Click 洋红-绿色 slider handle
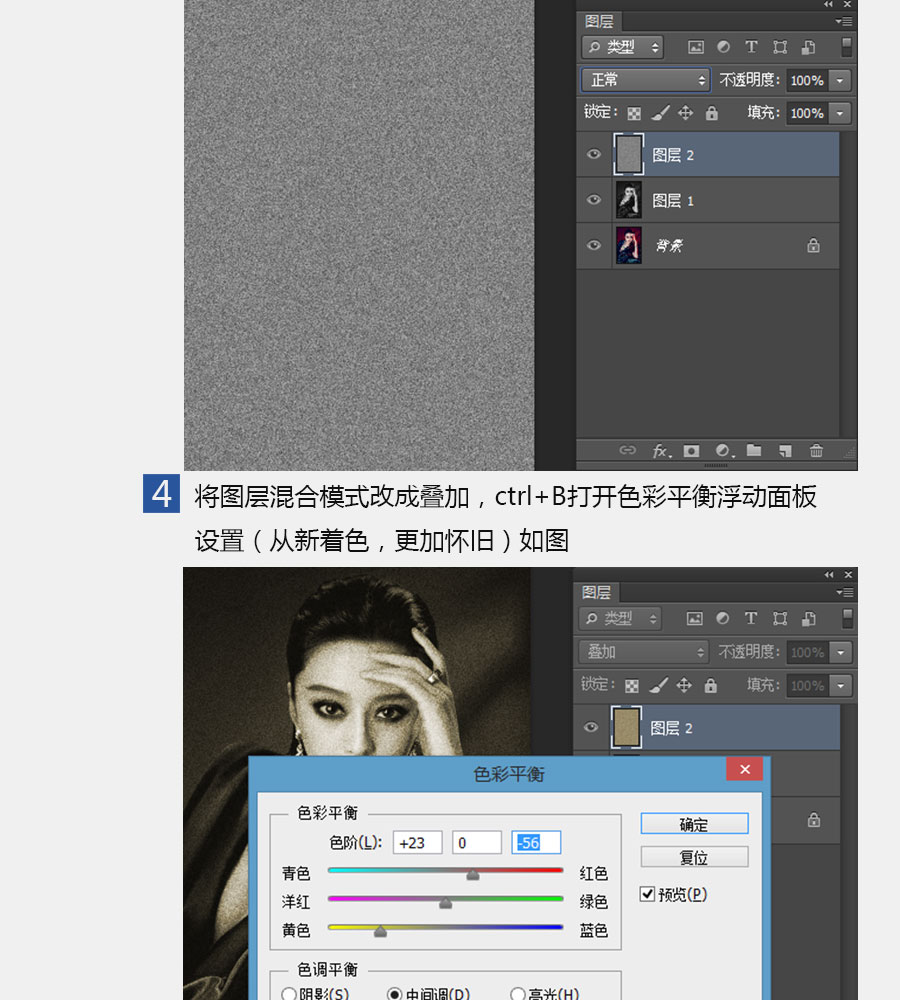The height and width of the screenshot is (1000, 900). click(446, 902)
